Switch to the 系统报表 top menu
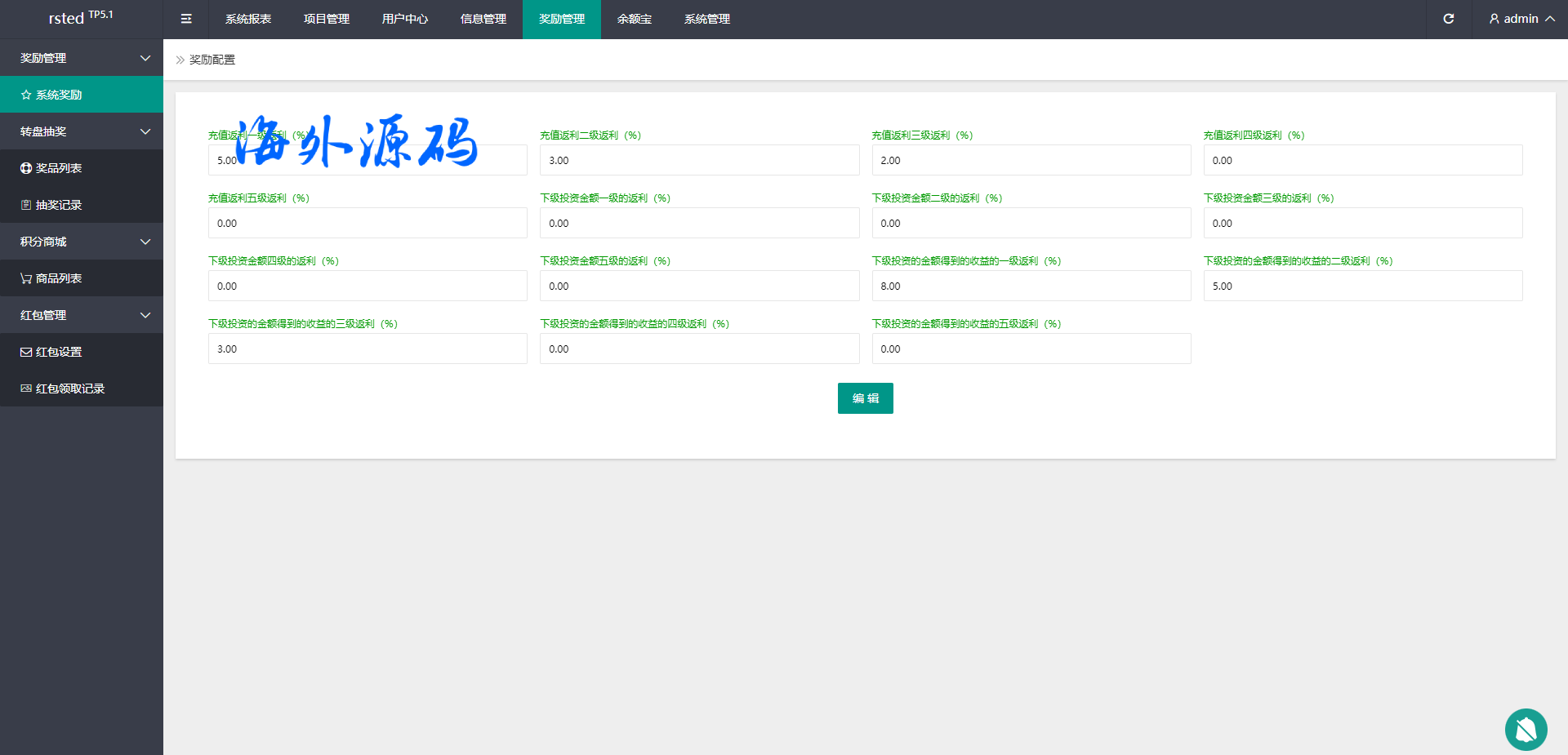Screen dimensions: 1568x755 248,19
